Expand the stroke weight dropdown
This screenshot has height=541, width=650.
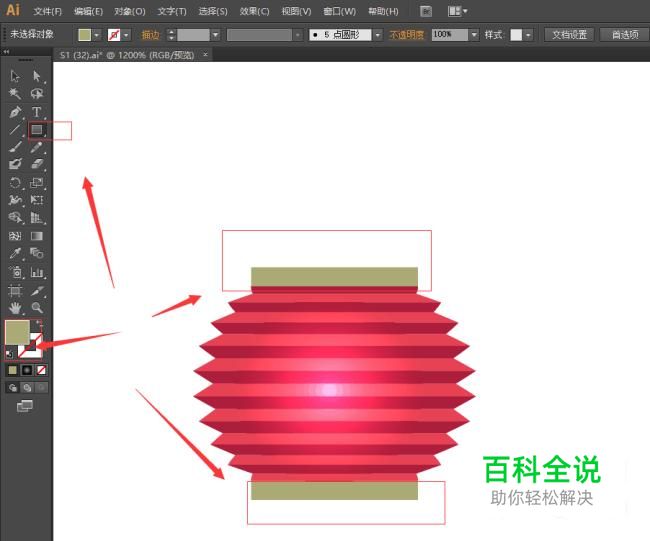(x=216, y=35)
